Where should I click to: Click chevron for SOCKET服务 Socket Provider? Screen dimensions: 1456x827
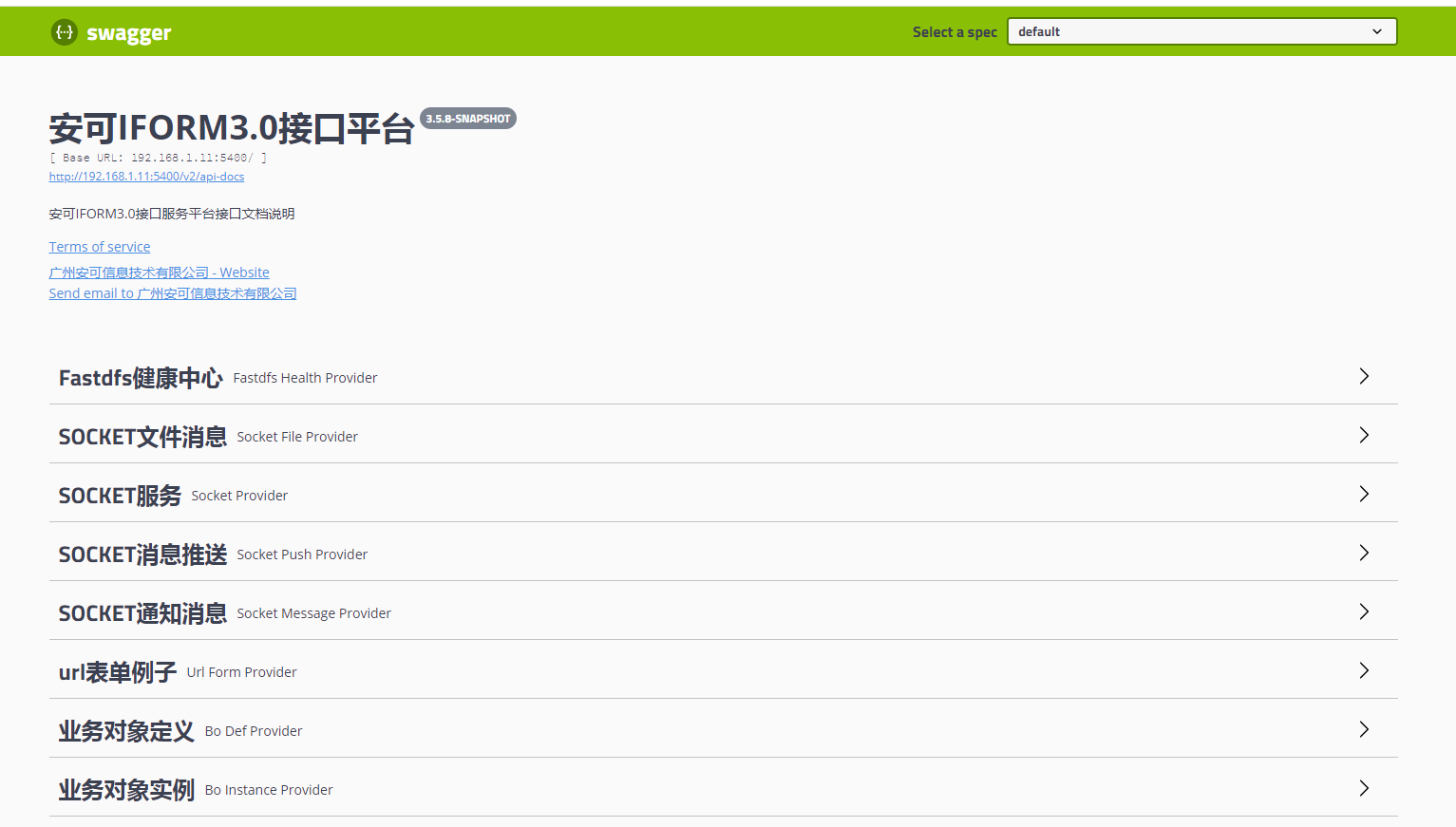point(1364,495)
